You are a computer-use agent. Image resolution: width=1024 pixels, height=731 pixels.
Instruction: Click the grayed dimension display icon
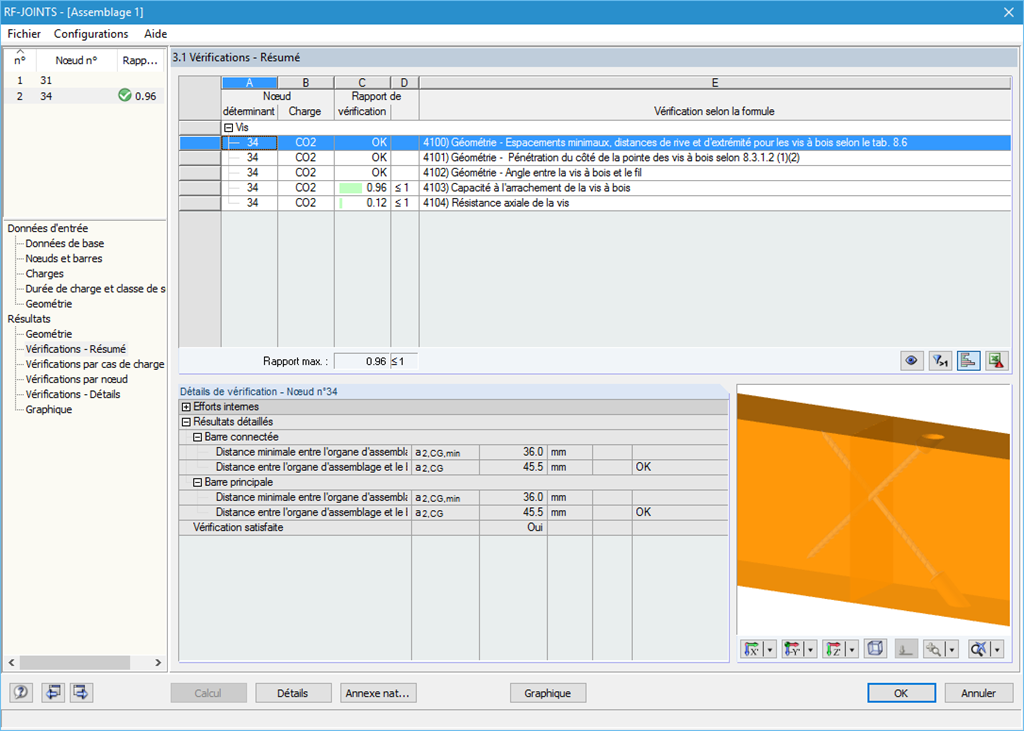click(x=906, y=649)
